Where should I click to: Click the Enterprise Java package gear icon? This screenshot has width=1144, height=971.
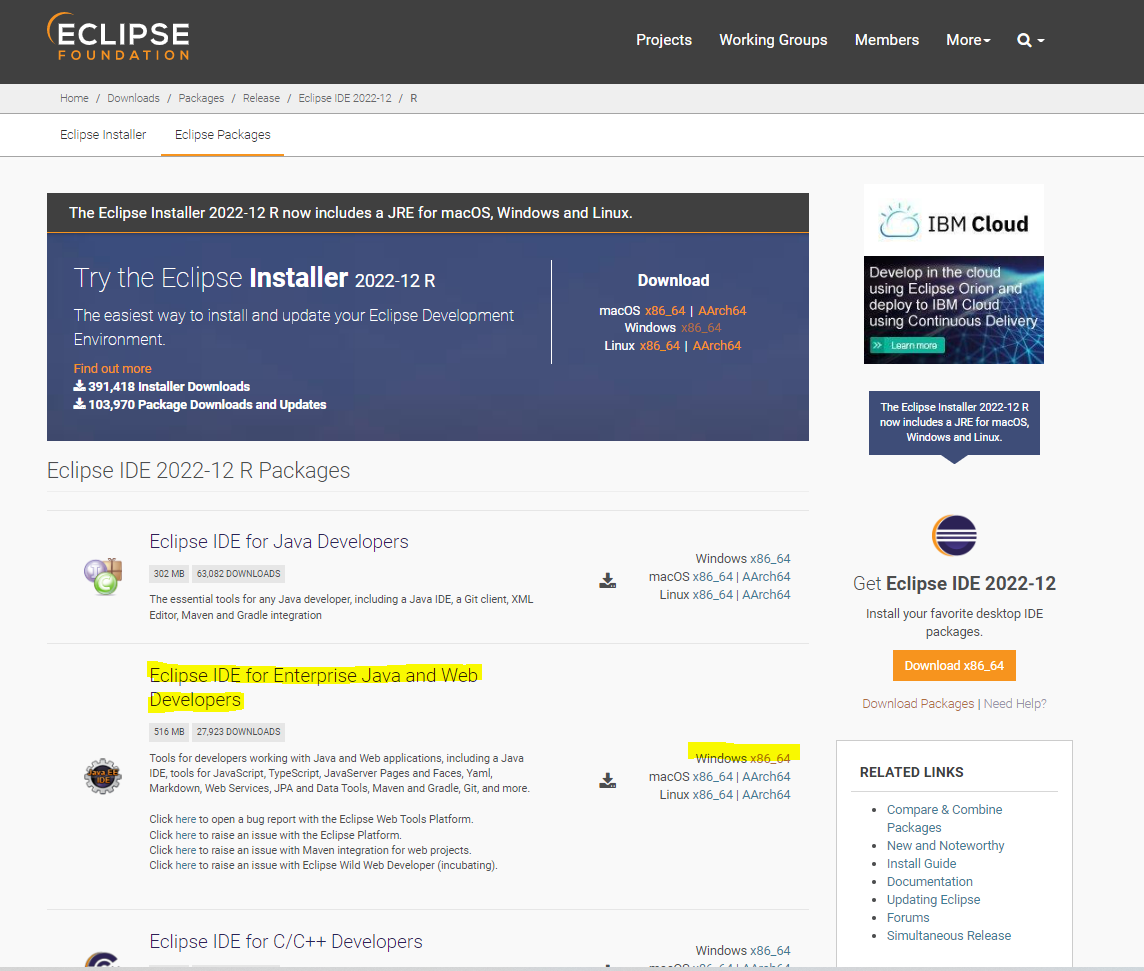pyautogui.click(x=103, y=776)
